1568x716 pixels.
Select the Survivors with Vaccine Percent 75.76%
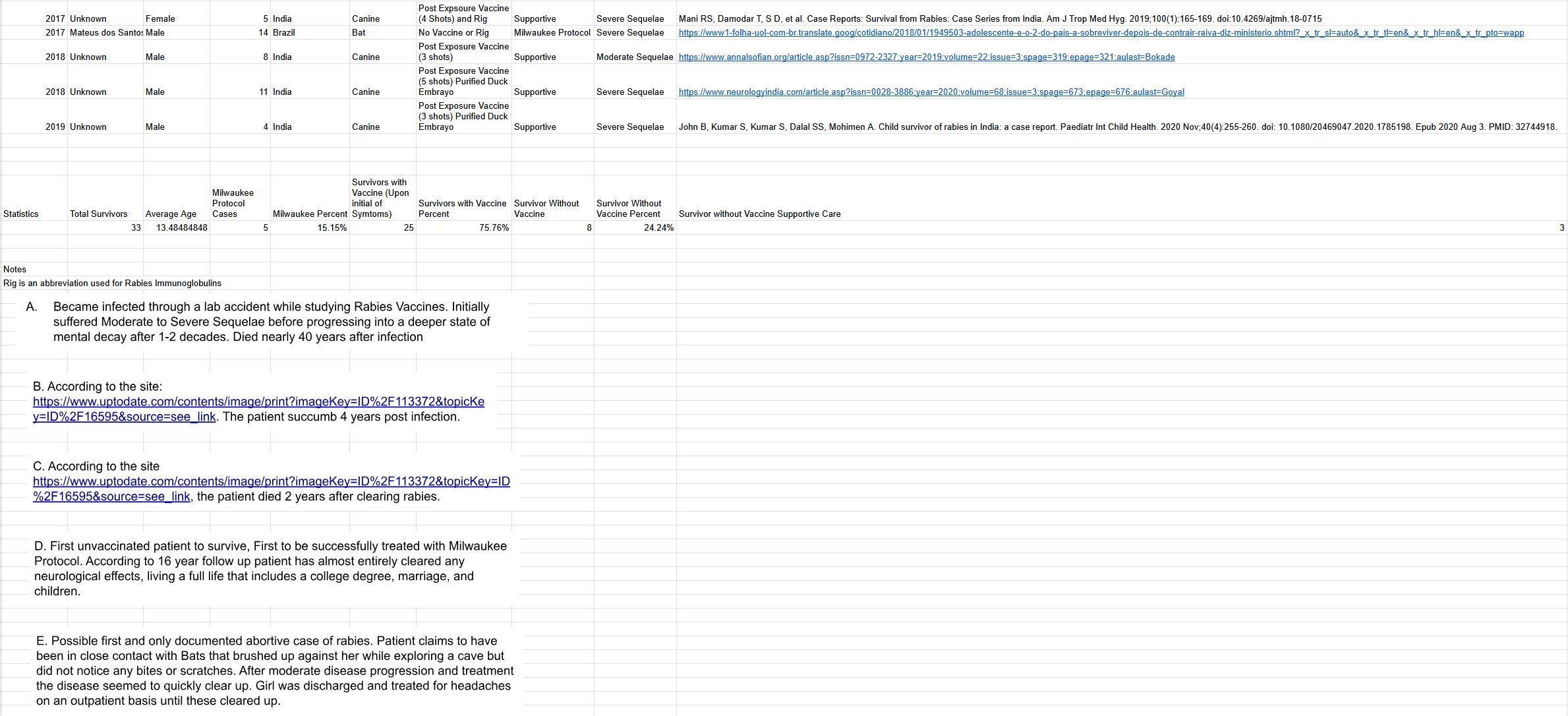(463, 227)
